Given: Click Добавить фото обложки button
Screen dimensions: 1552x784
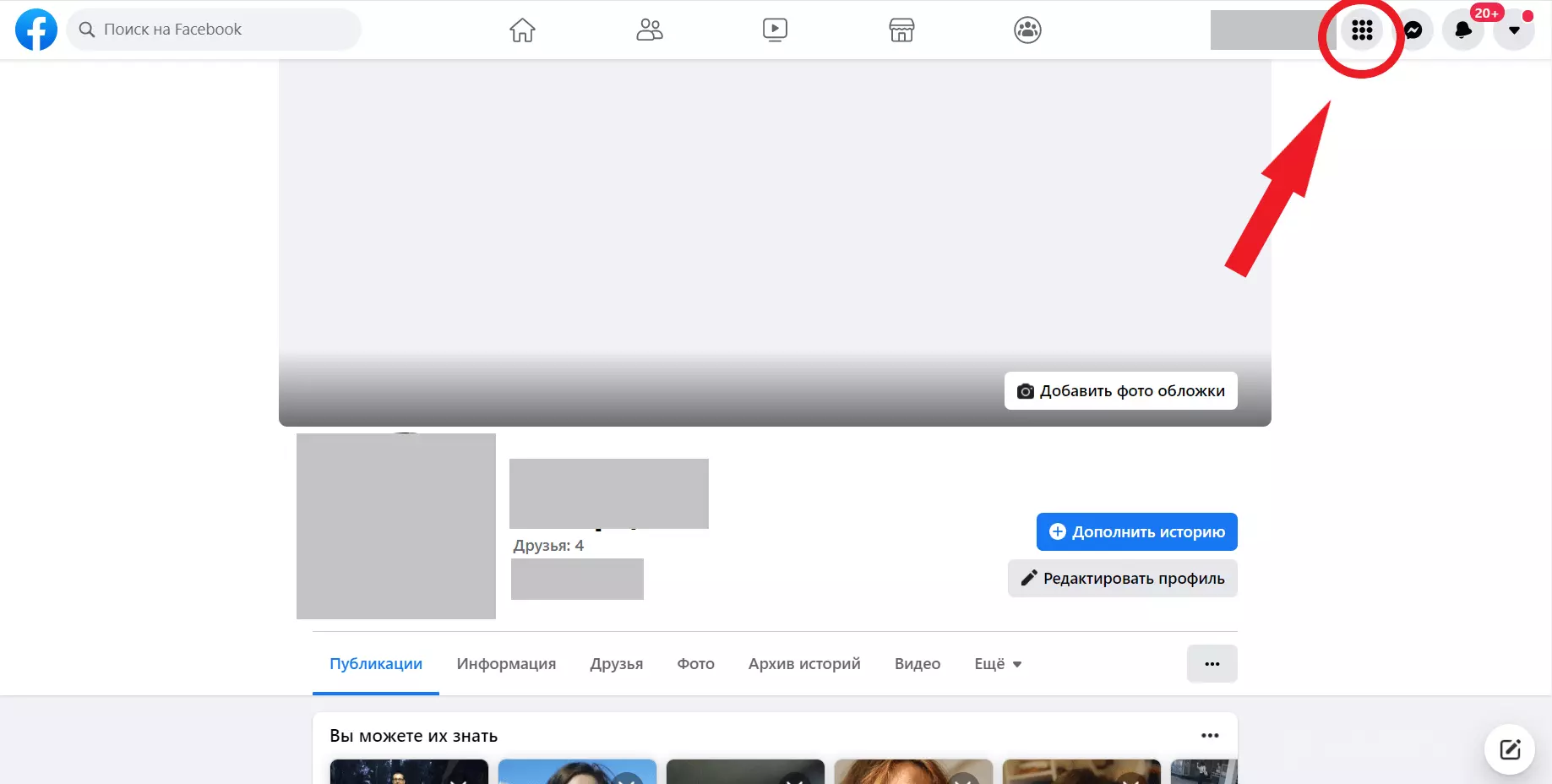Looking at the screenshot, I should click(1121, 391).
